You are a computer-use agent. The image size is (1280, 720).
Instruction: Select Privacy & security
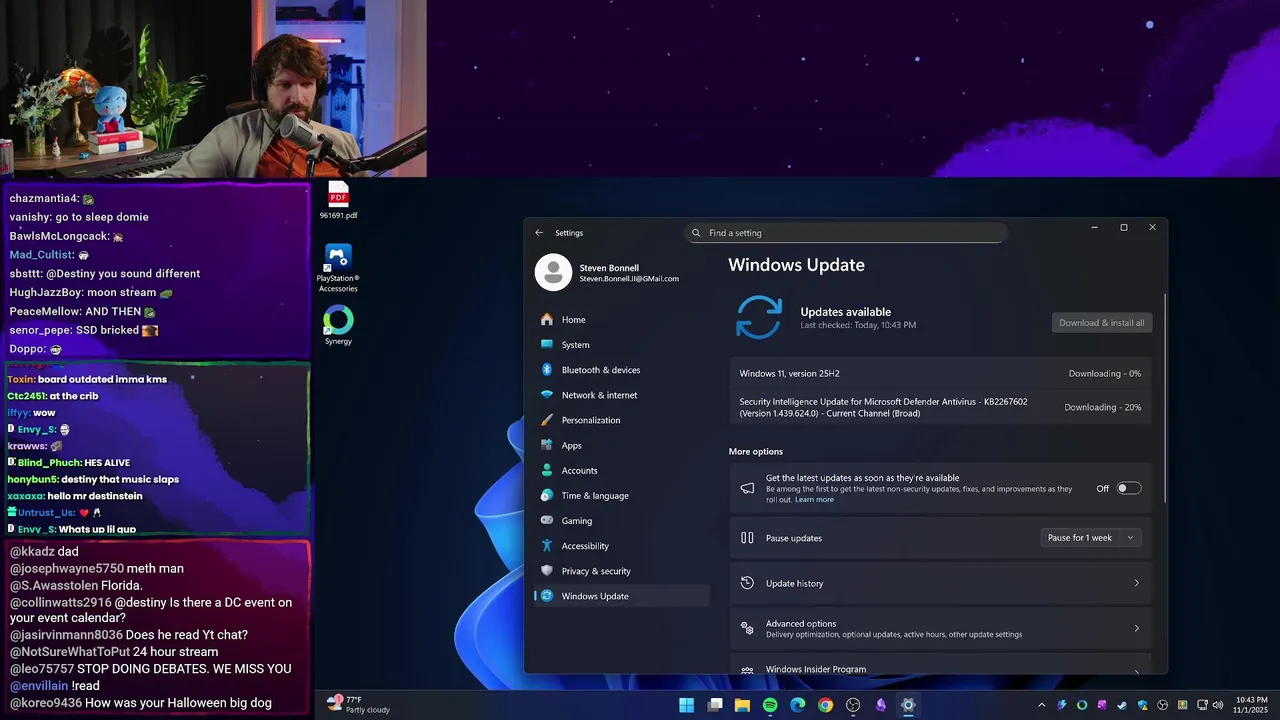[621, 571]
